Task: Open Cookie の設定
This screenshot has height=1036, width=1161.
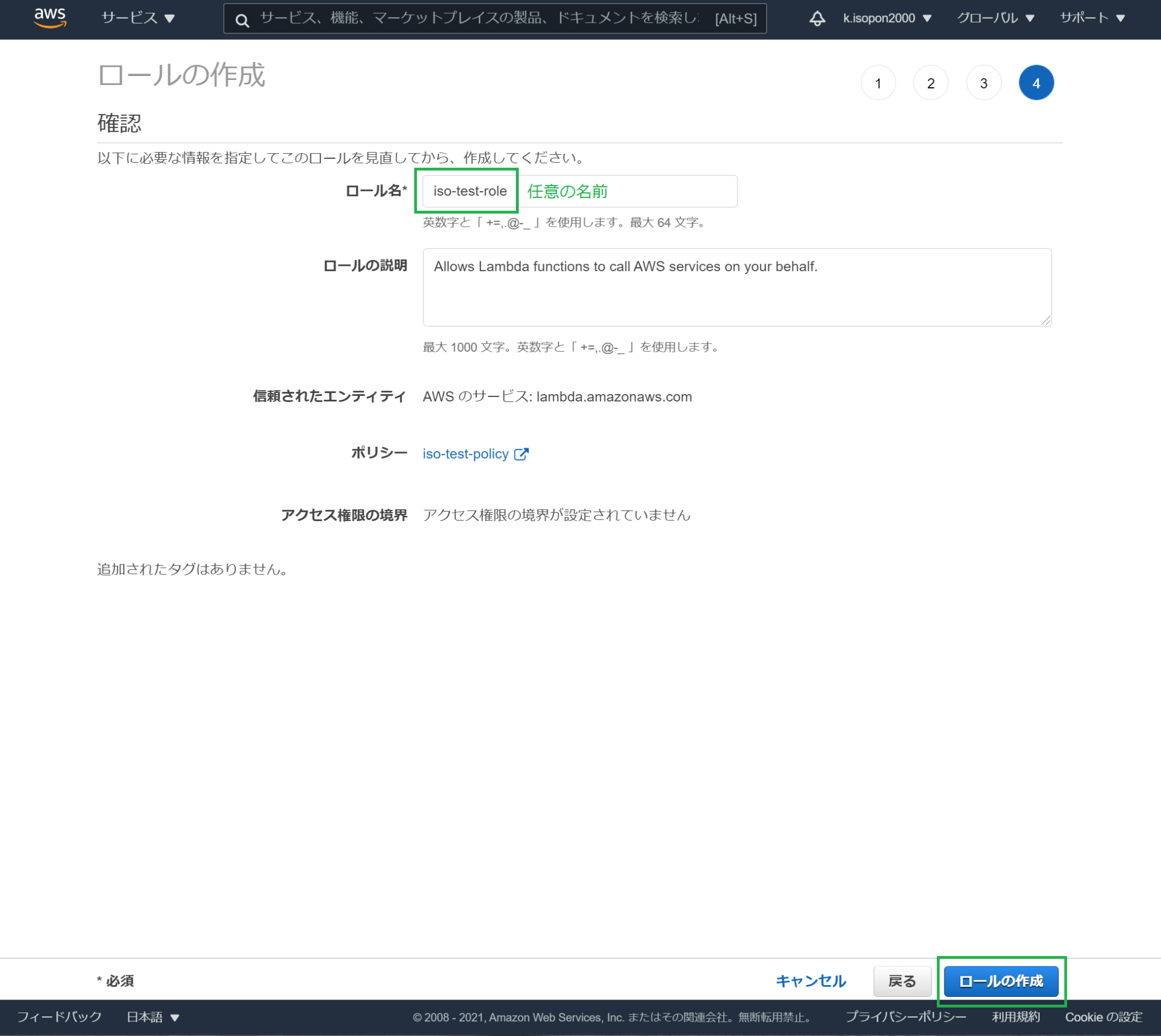Action: [x=1105, y=1017]
